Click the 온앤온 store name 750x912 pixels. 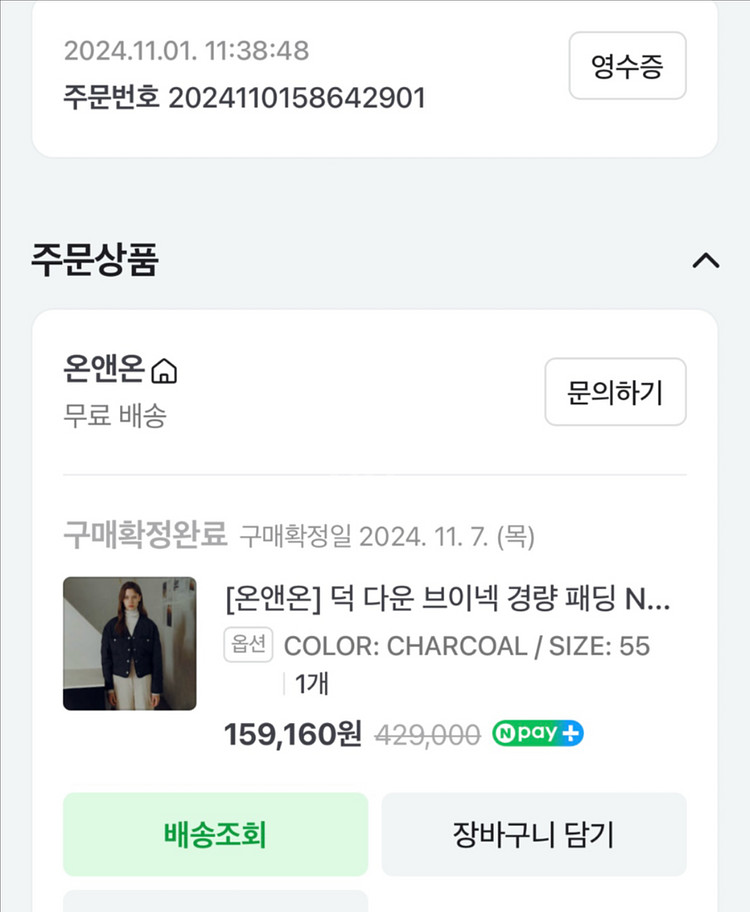click(x=103, y=370)
